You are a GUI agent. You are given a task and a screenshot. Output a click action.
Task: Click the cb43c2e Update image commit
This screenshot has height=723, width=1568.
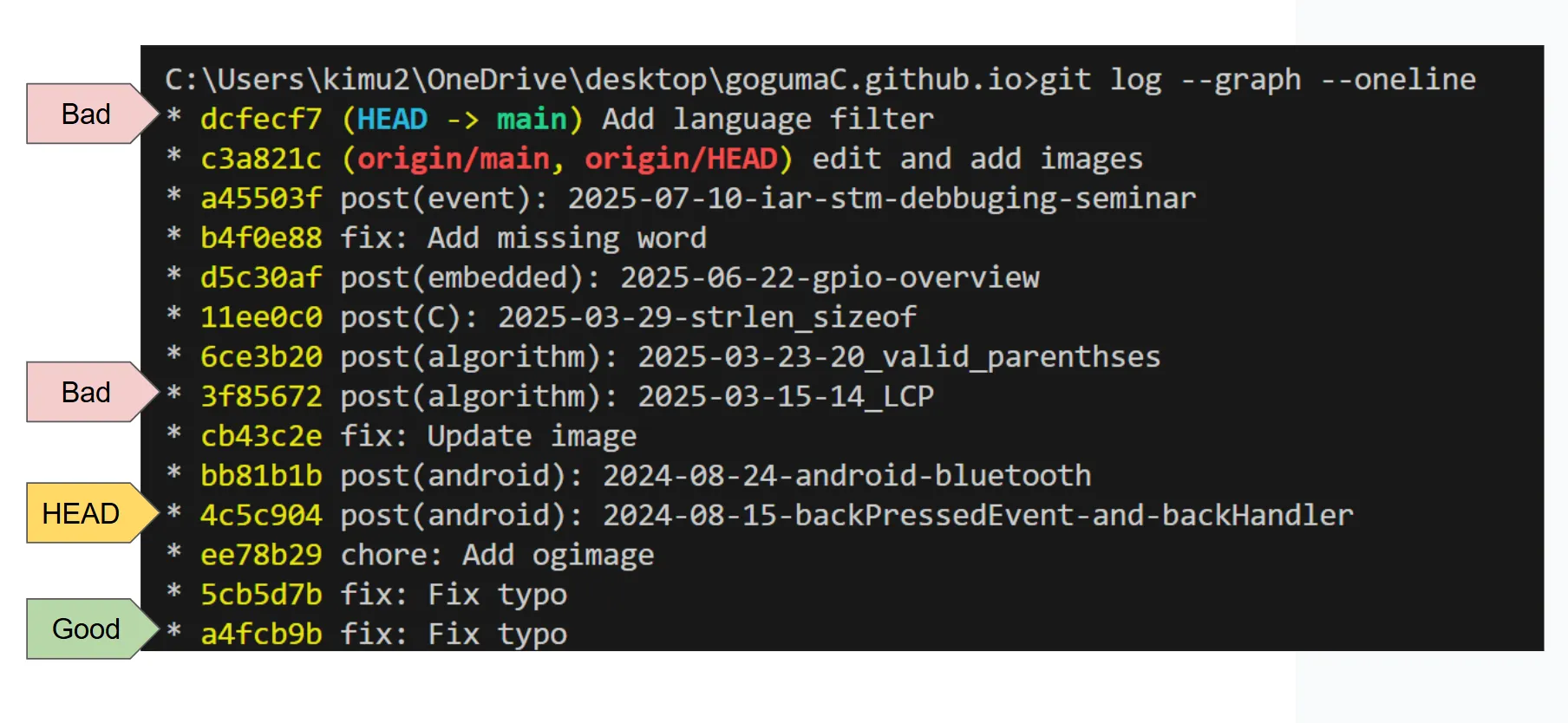(419, 436)
